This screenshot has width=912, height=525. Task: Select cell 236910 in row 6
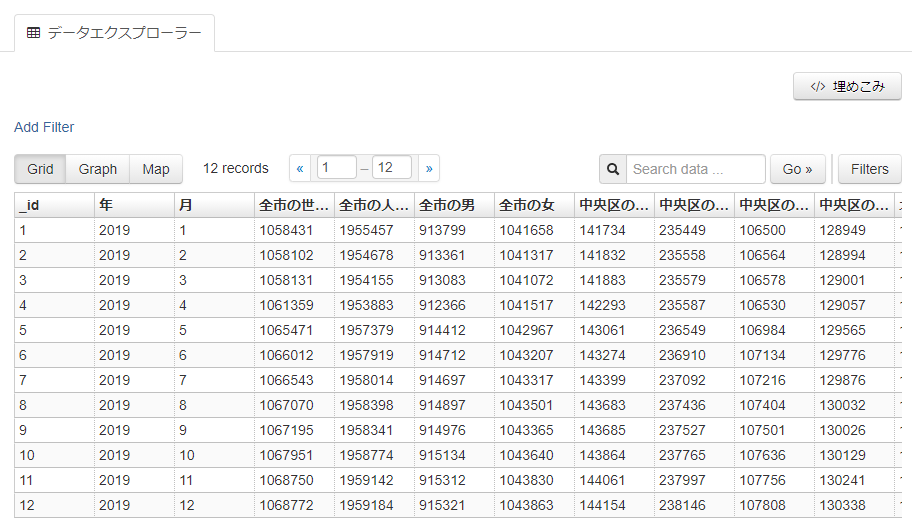pyautogui.click(x=694, y=355)
